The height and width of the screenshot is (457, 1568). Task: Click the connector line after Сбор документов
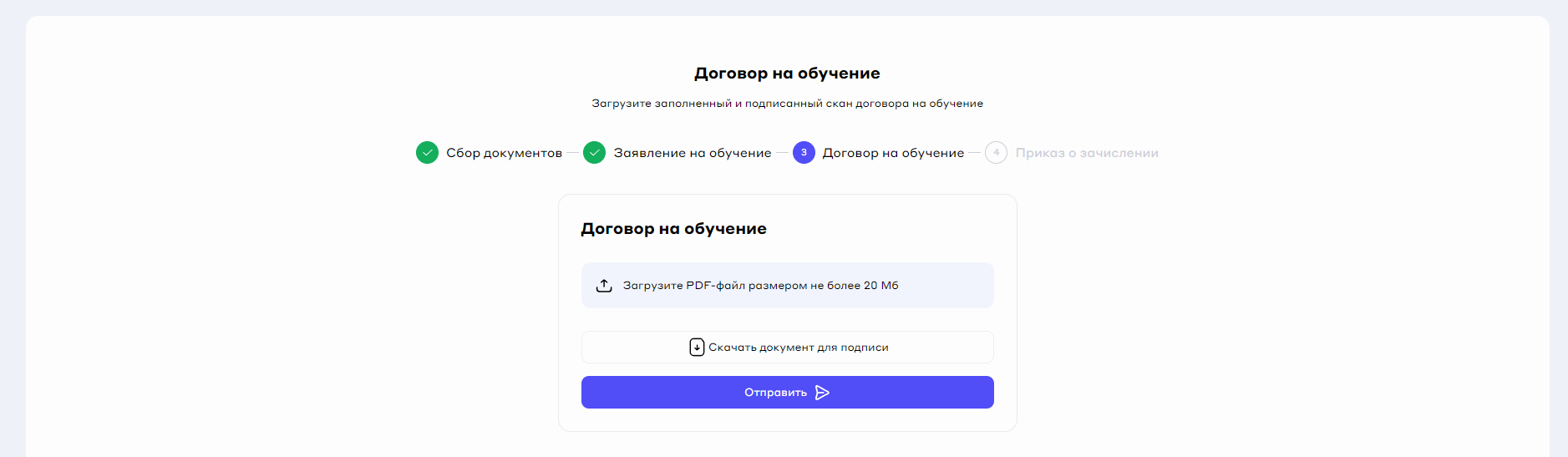tap(572, 153)
